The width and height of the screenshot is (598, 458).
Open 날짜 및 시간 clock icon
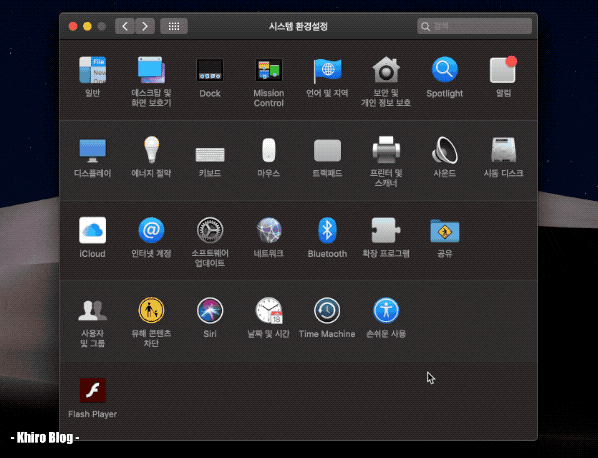(268, 310)
